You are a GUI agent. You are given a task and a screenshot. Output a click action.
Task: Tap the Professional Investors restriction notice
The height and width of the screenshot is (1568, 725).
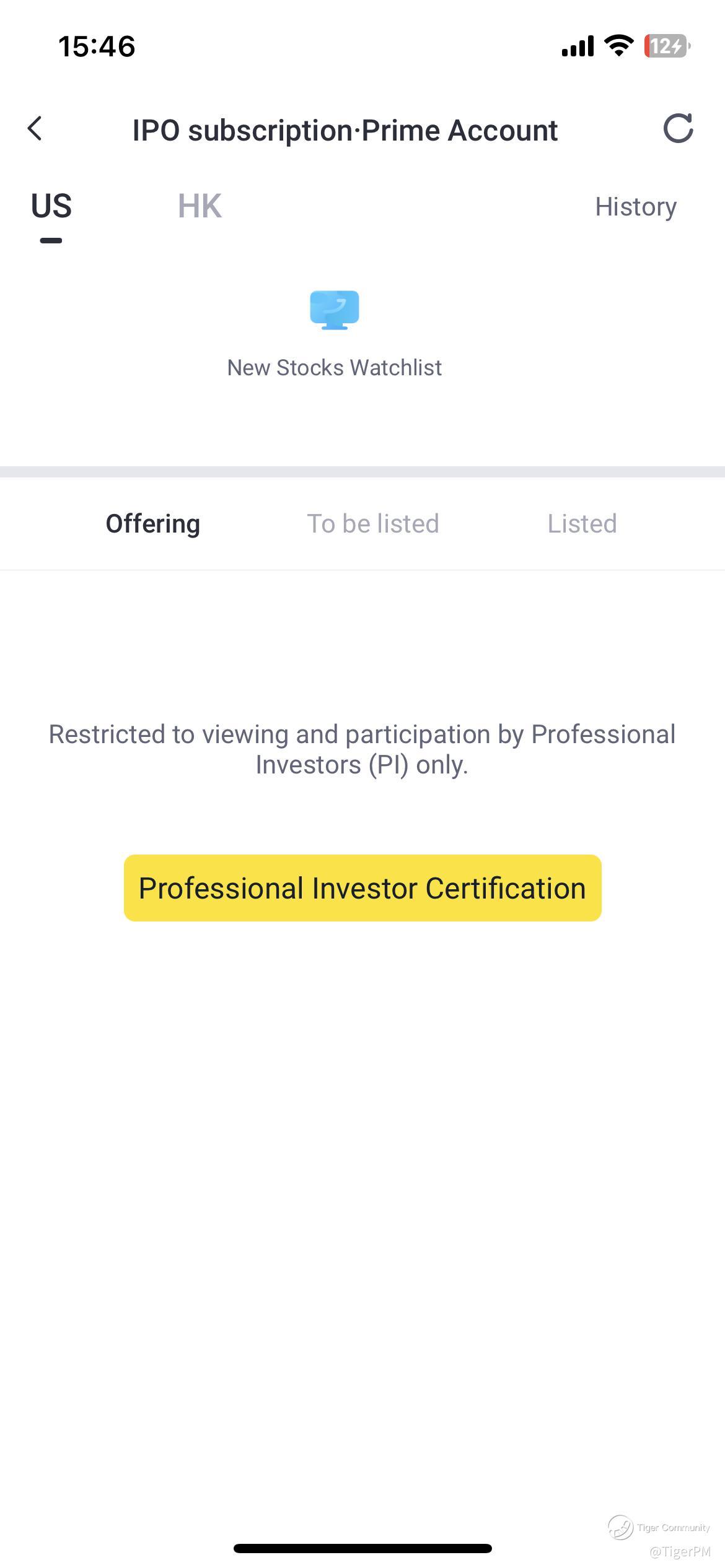coord(362,749)
